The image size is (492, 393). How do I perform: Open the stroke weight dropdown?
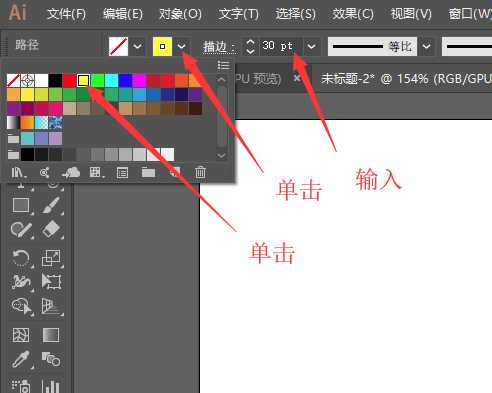click(x=311, y=46)
